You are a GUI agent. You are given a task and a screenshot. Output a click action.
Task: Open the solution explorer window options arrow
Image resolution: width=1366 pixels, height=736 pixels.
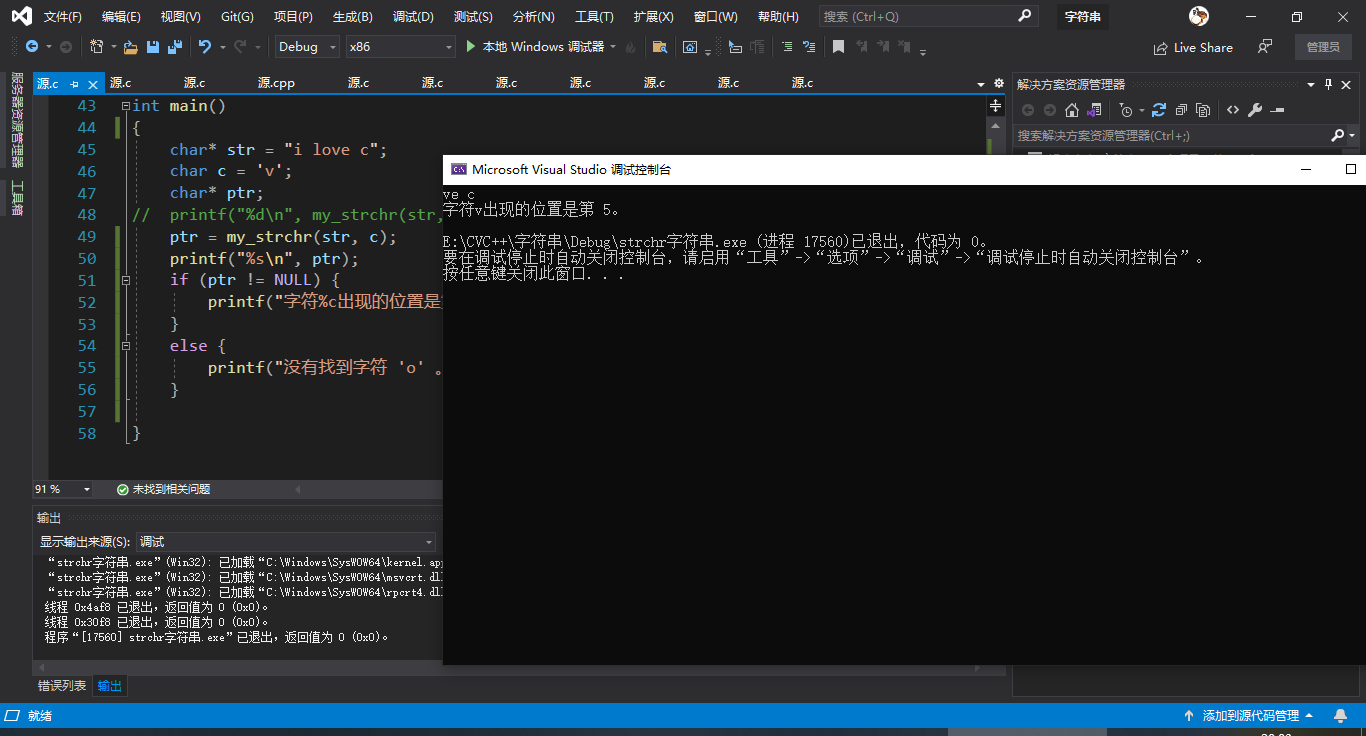pos(1310,84)
